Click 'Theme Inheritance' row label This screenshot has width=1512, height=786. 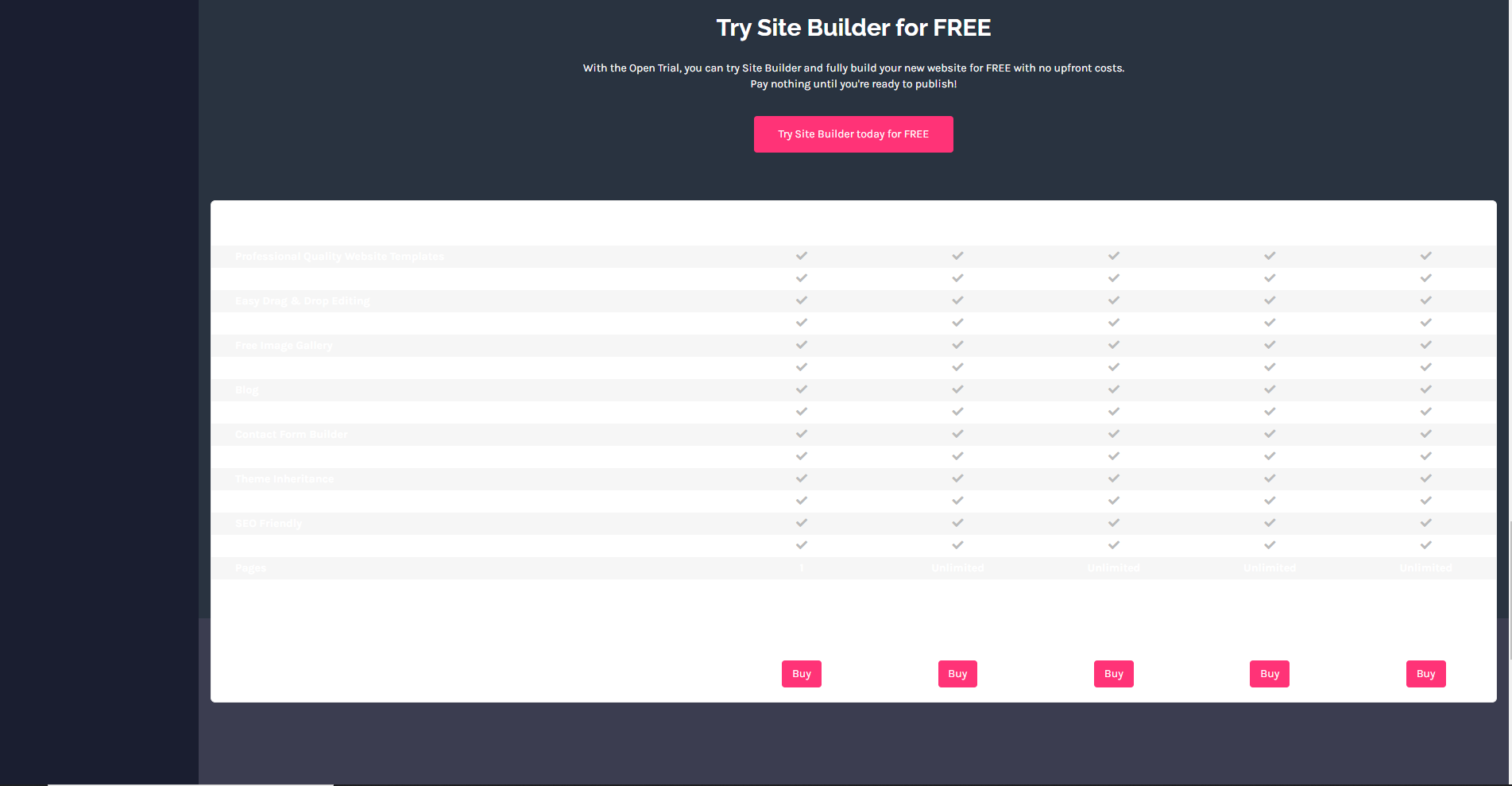pyautogui.click(x=284, y=479)
